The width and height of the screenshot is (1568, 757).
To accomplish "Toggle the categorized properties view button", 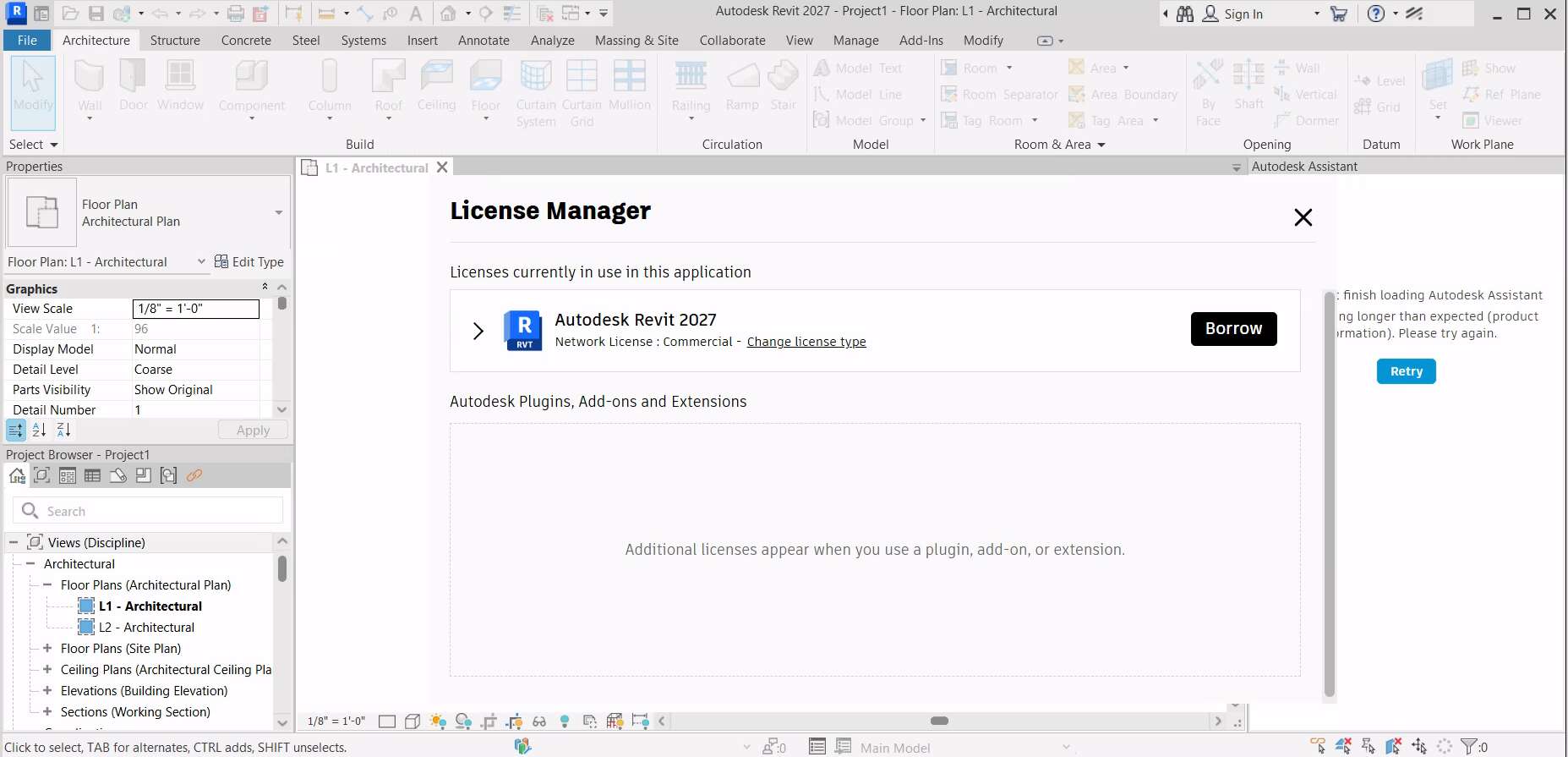I will point(16,430).
